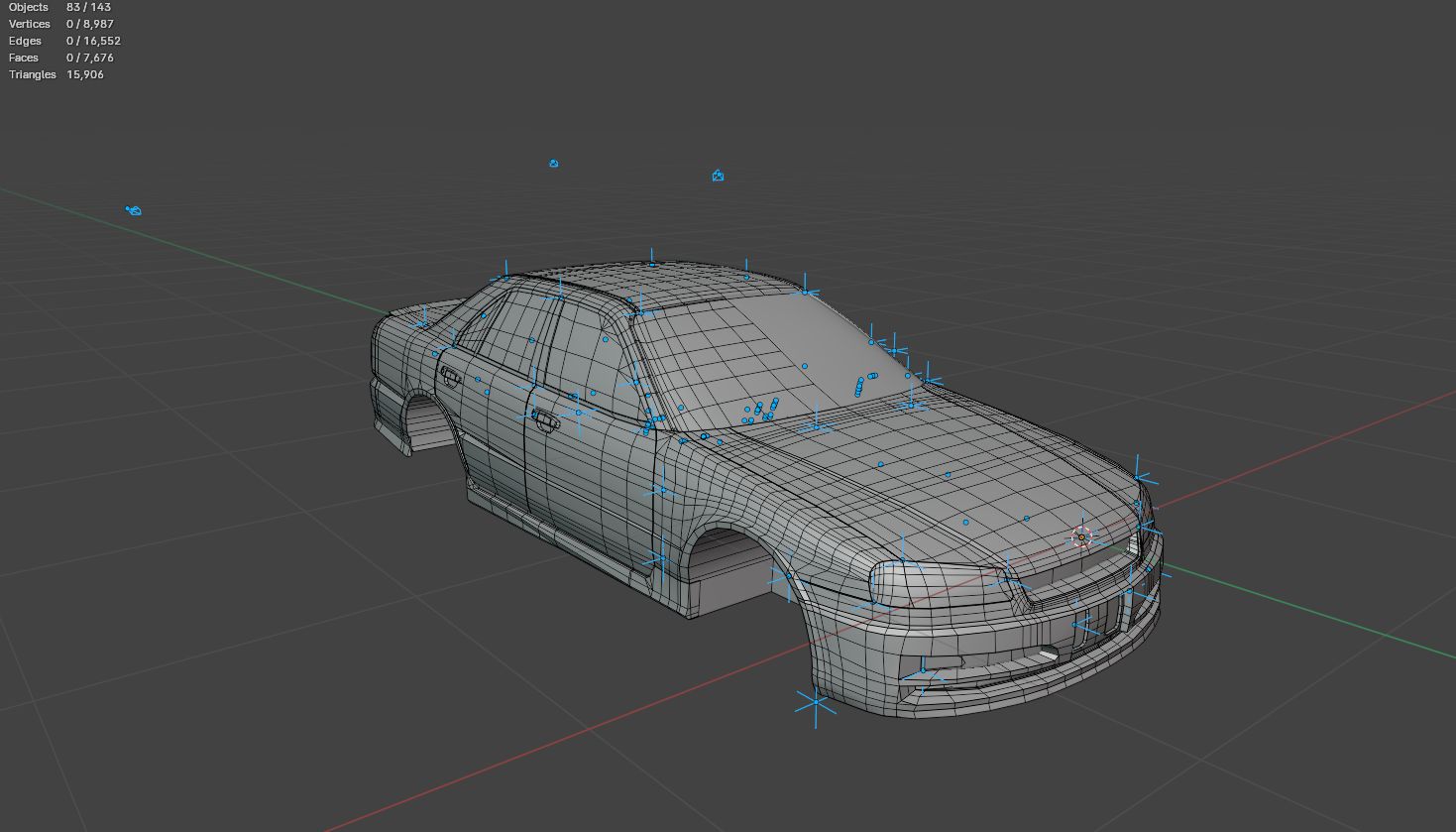Click the "Faces" statistics label
The height and width of the screenshot is (832, 1456).
24,58
